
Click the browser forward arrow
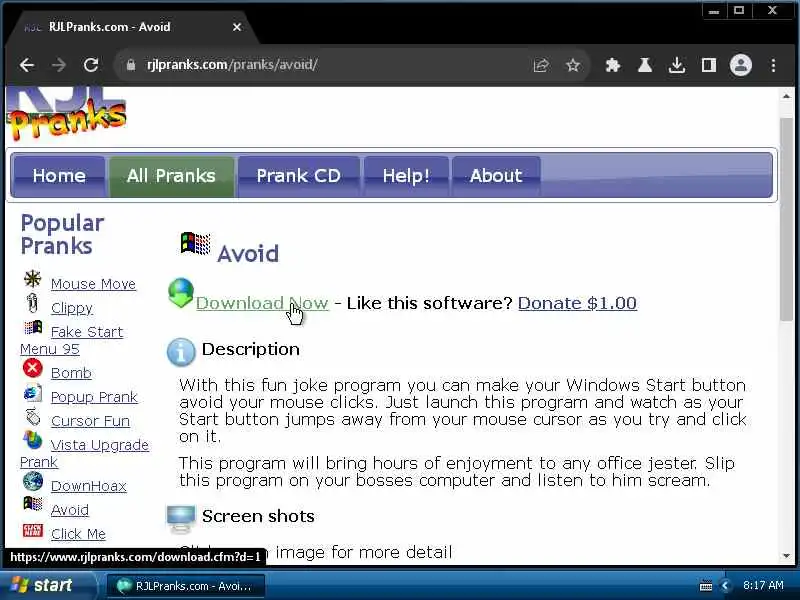[59, 65]
